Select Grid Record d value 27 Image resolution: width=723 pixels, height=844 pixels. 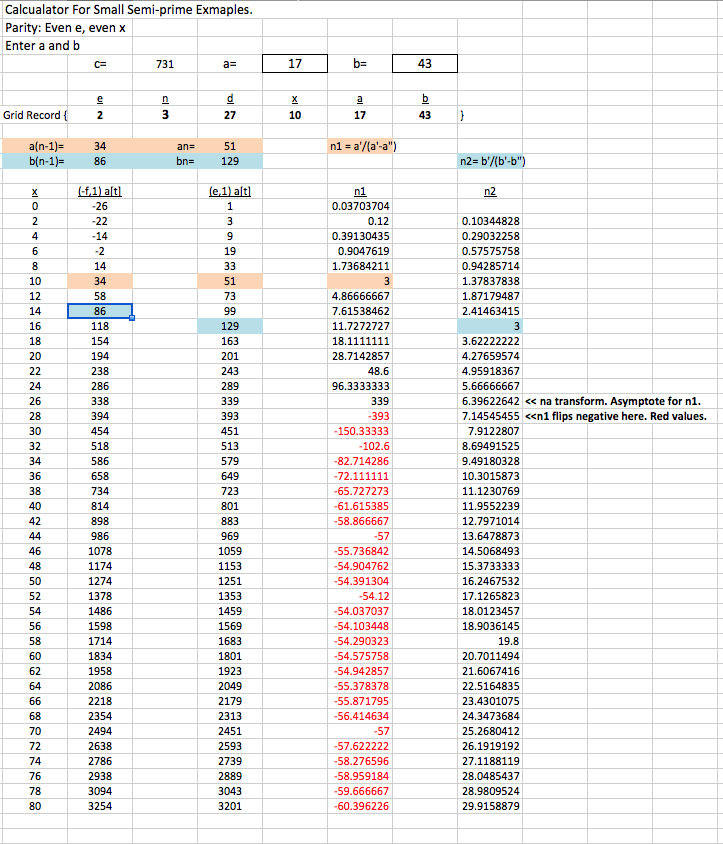tap(230, 115)
